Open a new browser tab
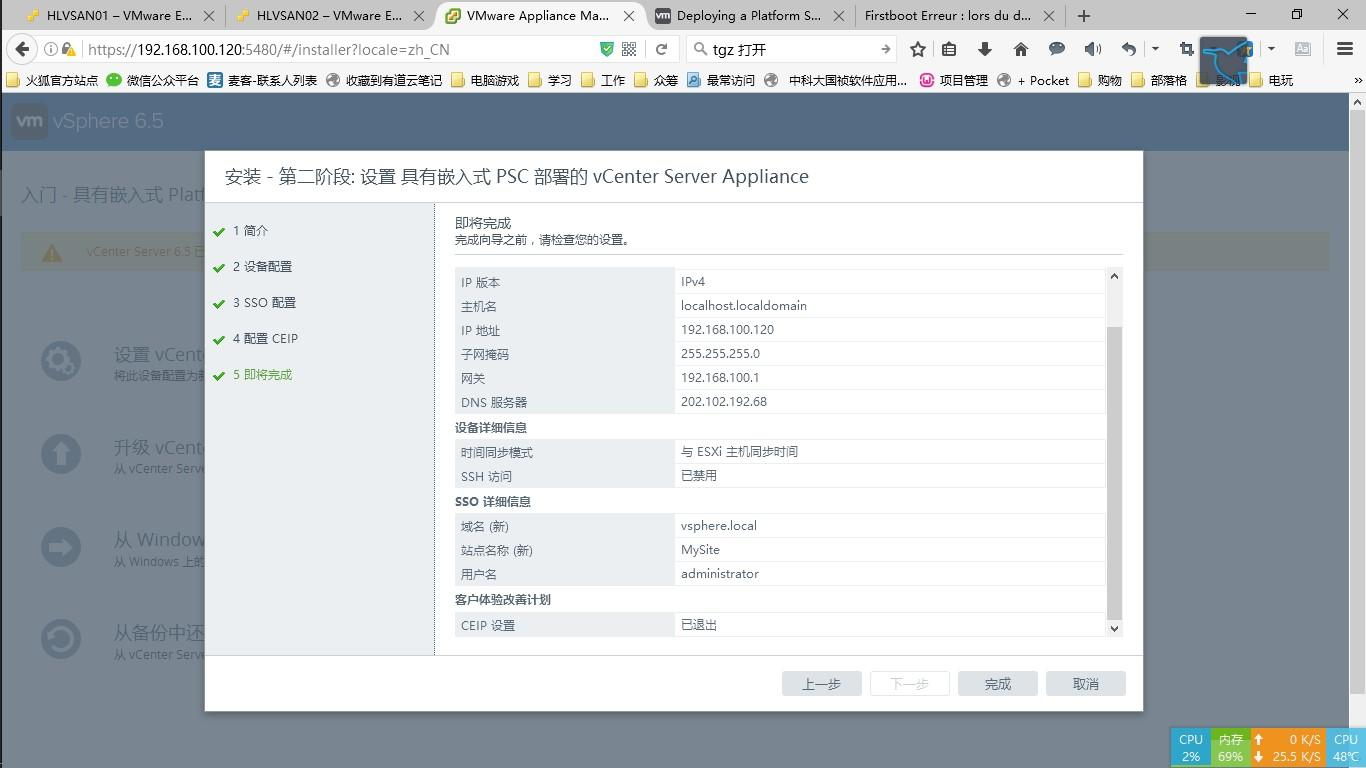Viewport: 1366px width, 768px height. pos(1084,15)
